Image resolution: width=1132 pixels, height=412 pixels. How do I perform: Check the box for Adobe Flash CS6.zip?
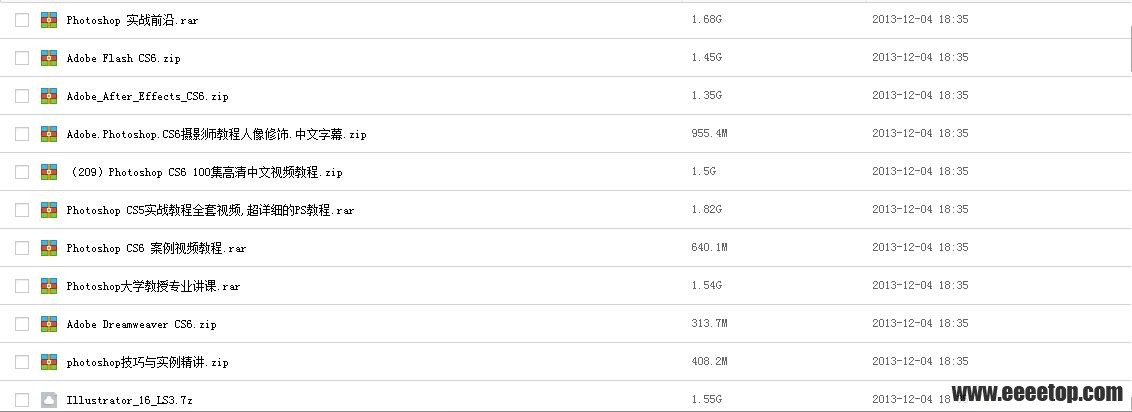click(x=22, y=58)
